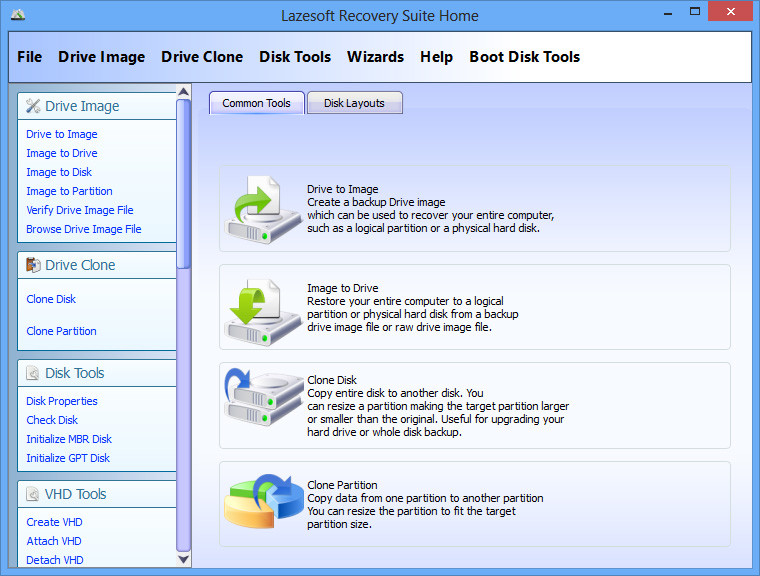Click the Disk Tools section header
The height and width of the screenshot is (576, 760).
click(97, 373)
